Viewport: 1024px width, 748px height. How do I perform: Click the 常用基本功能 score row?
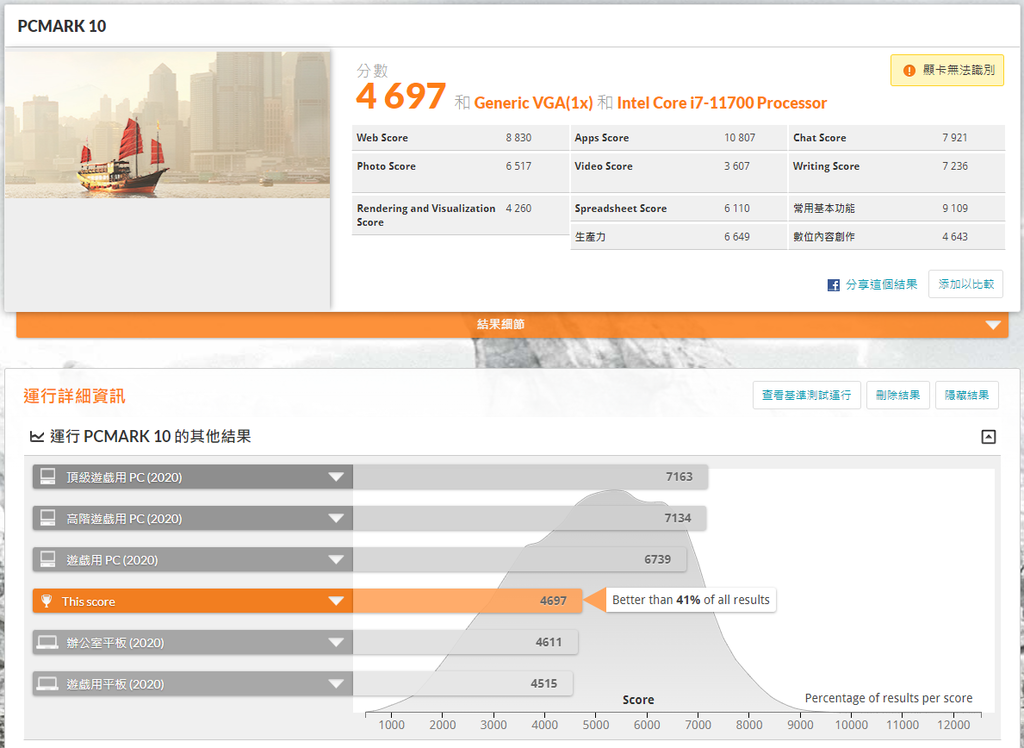[x=897, y=208]
